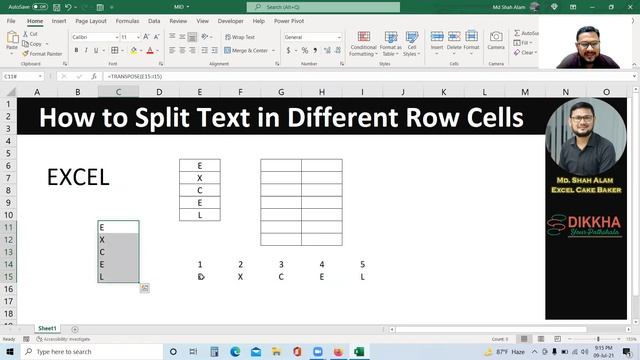Screen dimensions: 640x360
Task: Click the Camera tool icon
Action: (496, 37)
